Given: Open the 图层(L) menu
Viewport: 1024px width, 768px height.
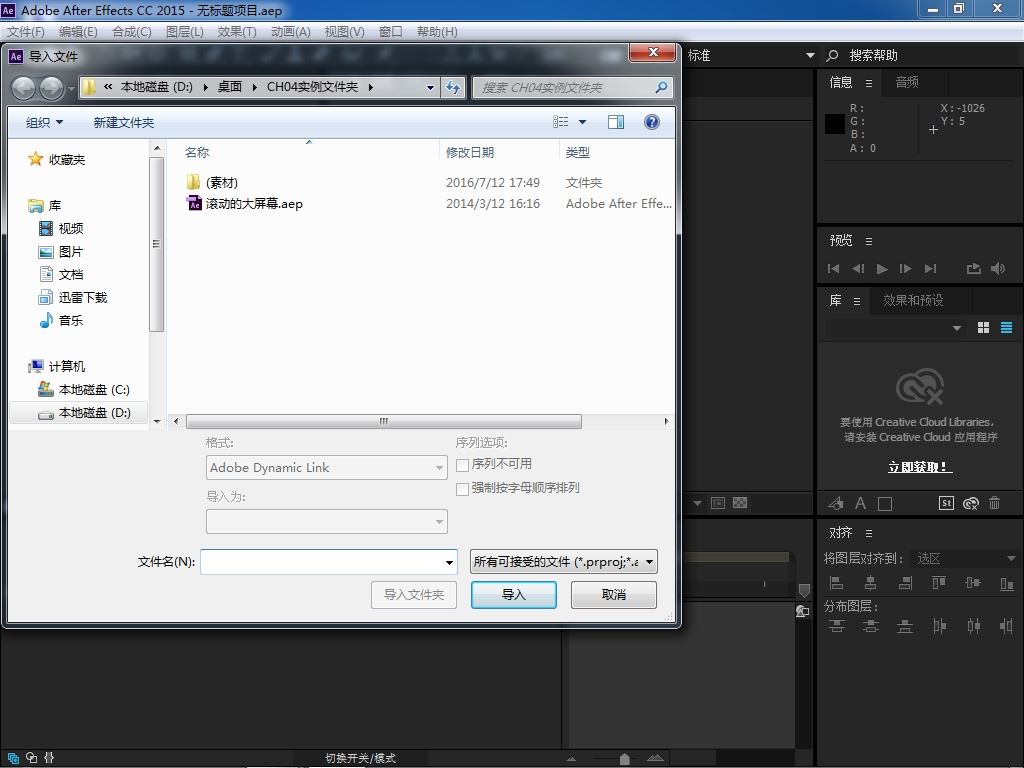Looking at the screenshot, I should pyautogui.click(x=184, y=31).
